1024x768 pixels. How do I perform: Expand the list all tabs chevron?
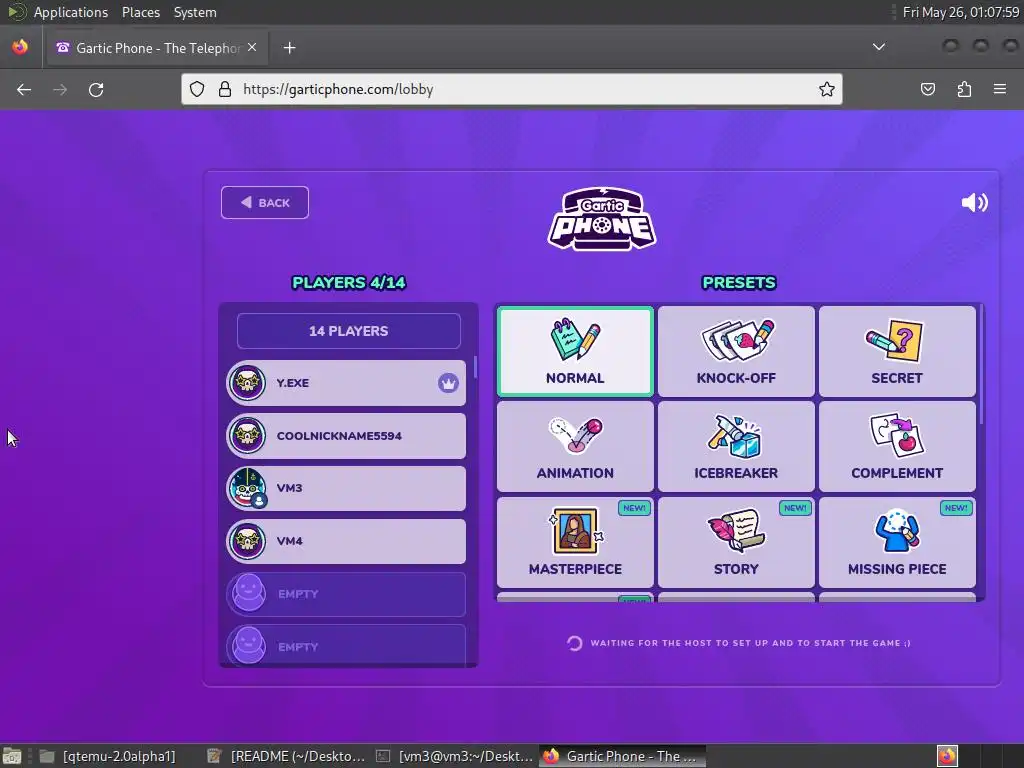pos(879,47)
